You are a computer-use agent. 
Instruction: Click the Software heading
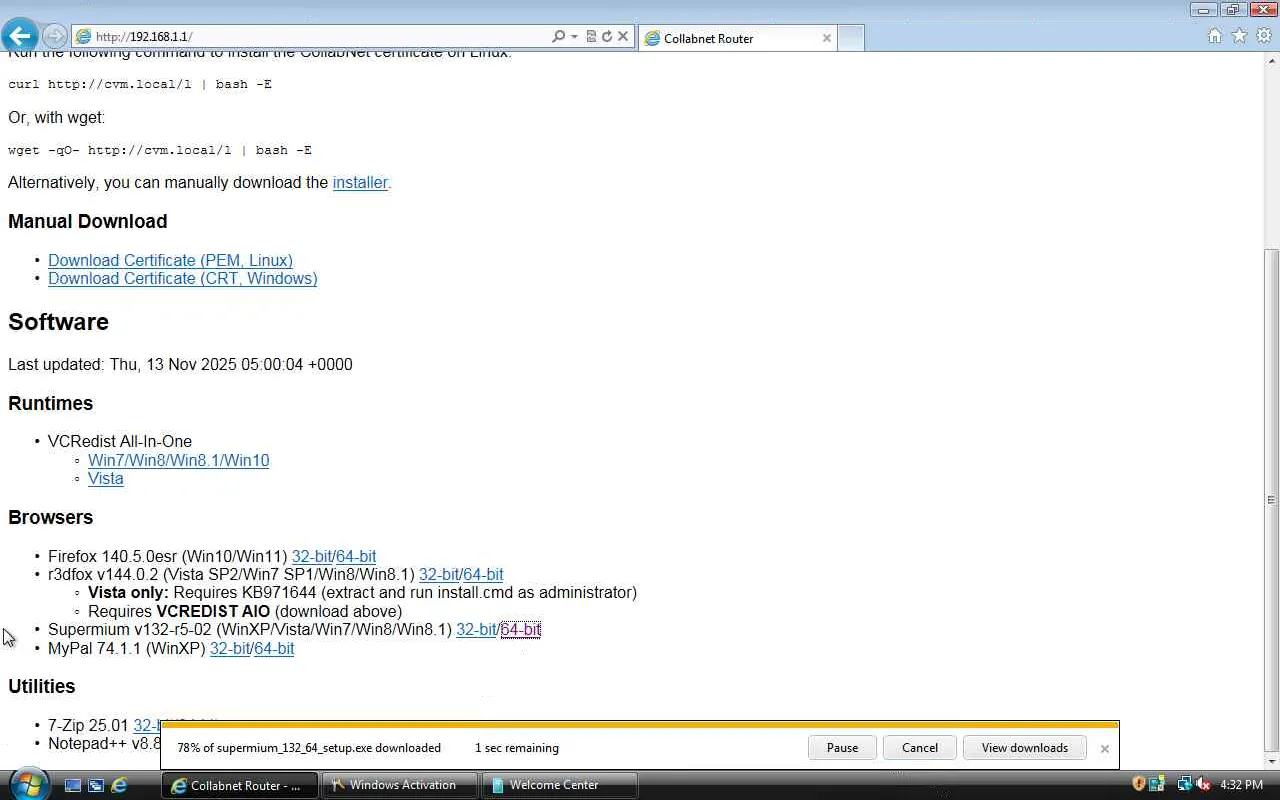pos(58,322)
